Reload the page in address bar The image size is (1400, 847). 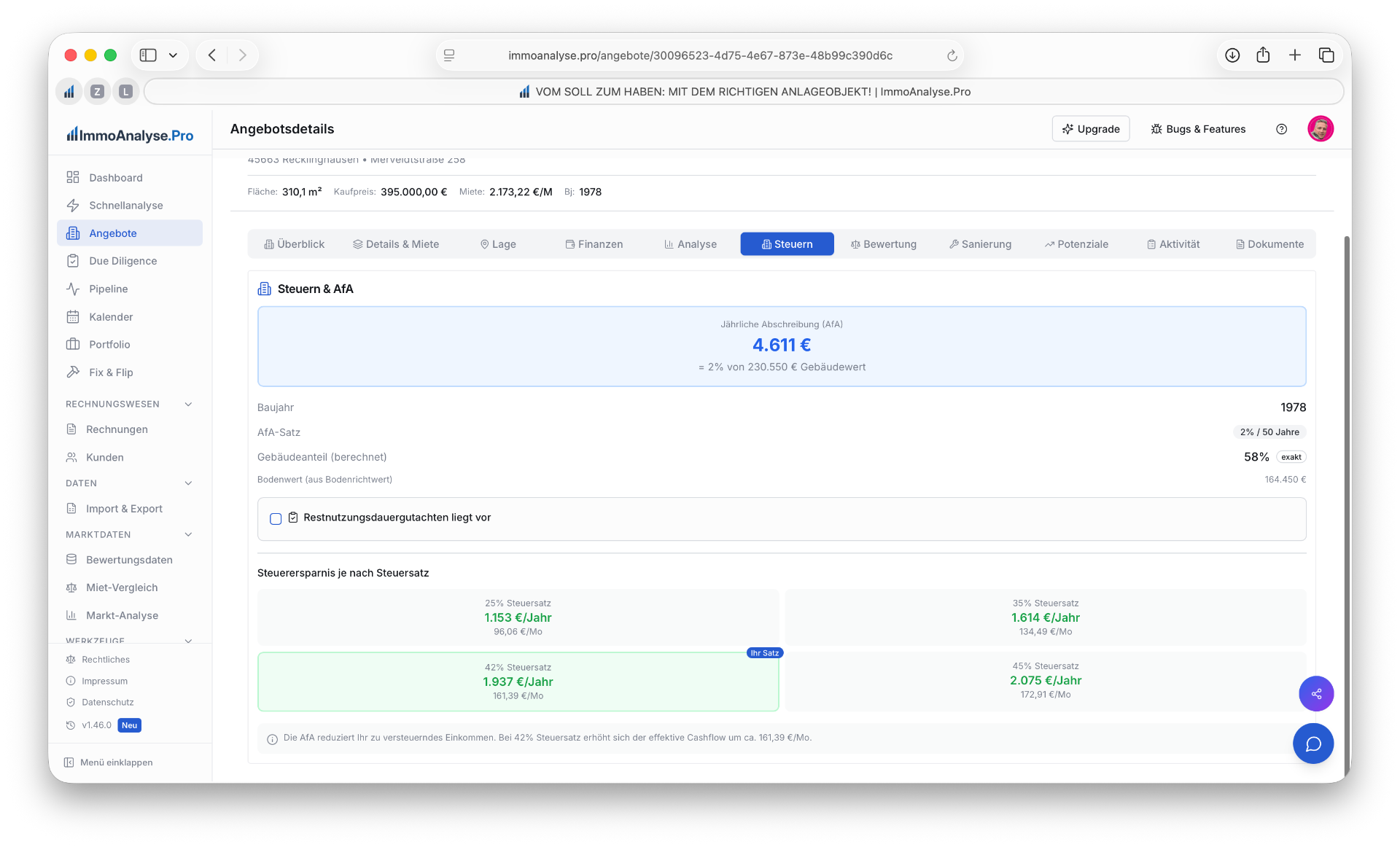point(952,55)
